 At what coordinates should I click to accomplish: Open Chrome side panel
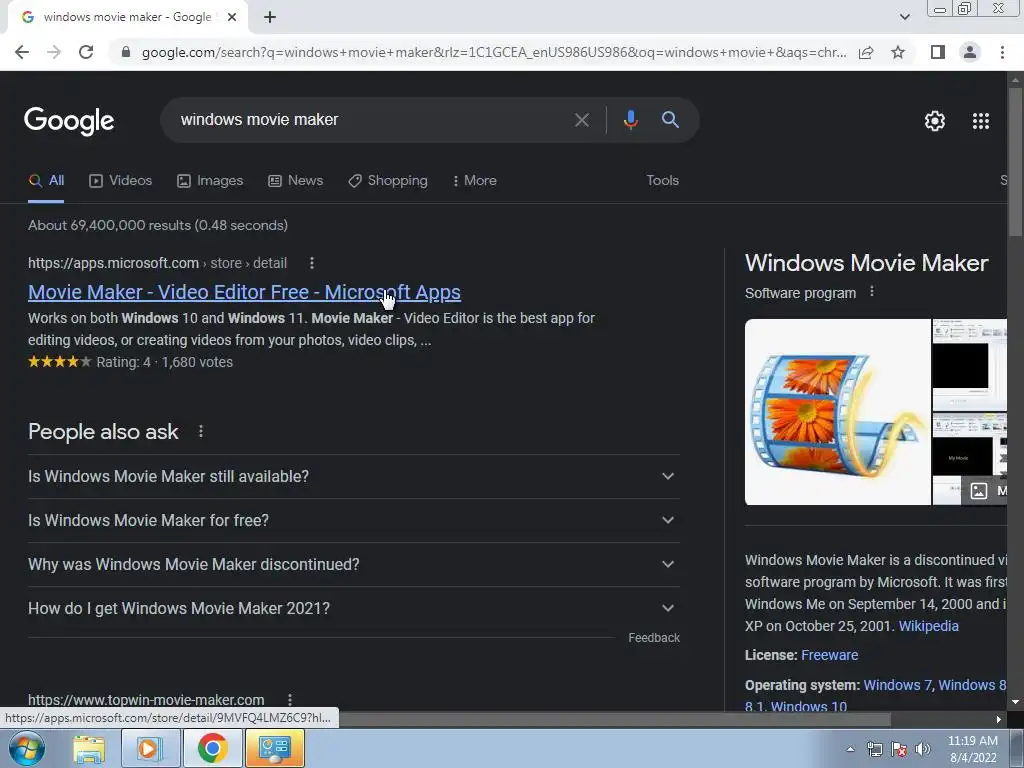[938, 52]
